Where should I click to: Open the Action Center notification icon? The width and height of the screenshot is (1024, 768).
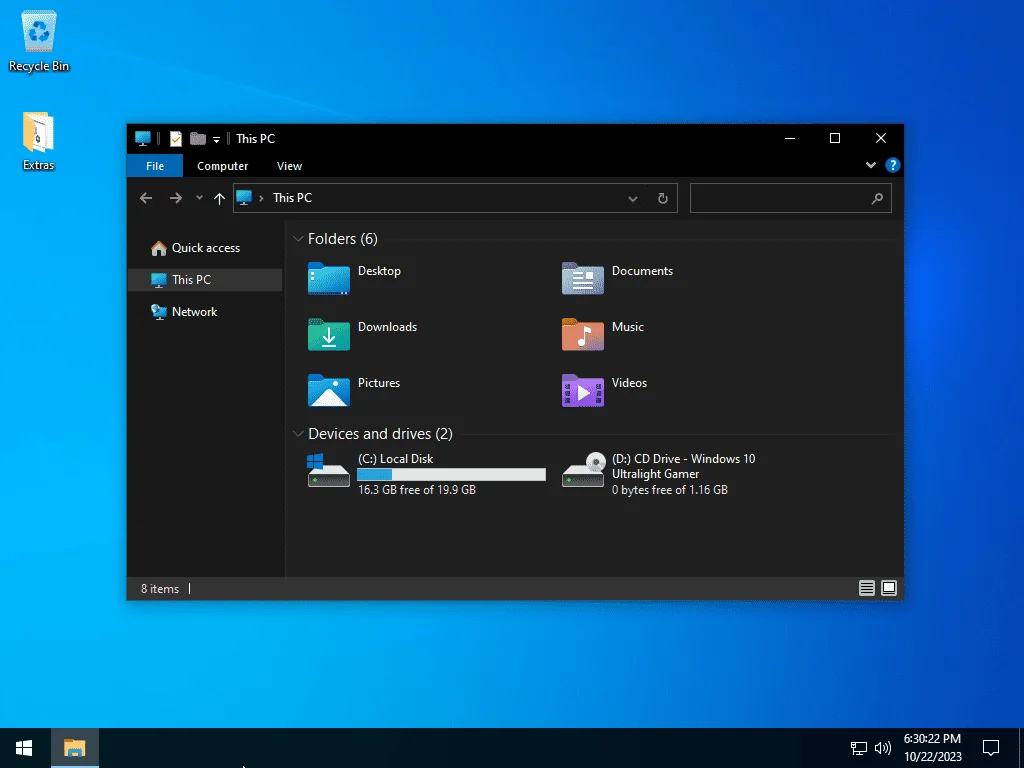991,748
